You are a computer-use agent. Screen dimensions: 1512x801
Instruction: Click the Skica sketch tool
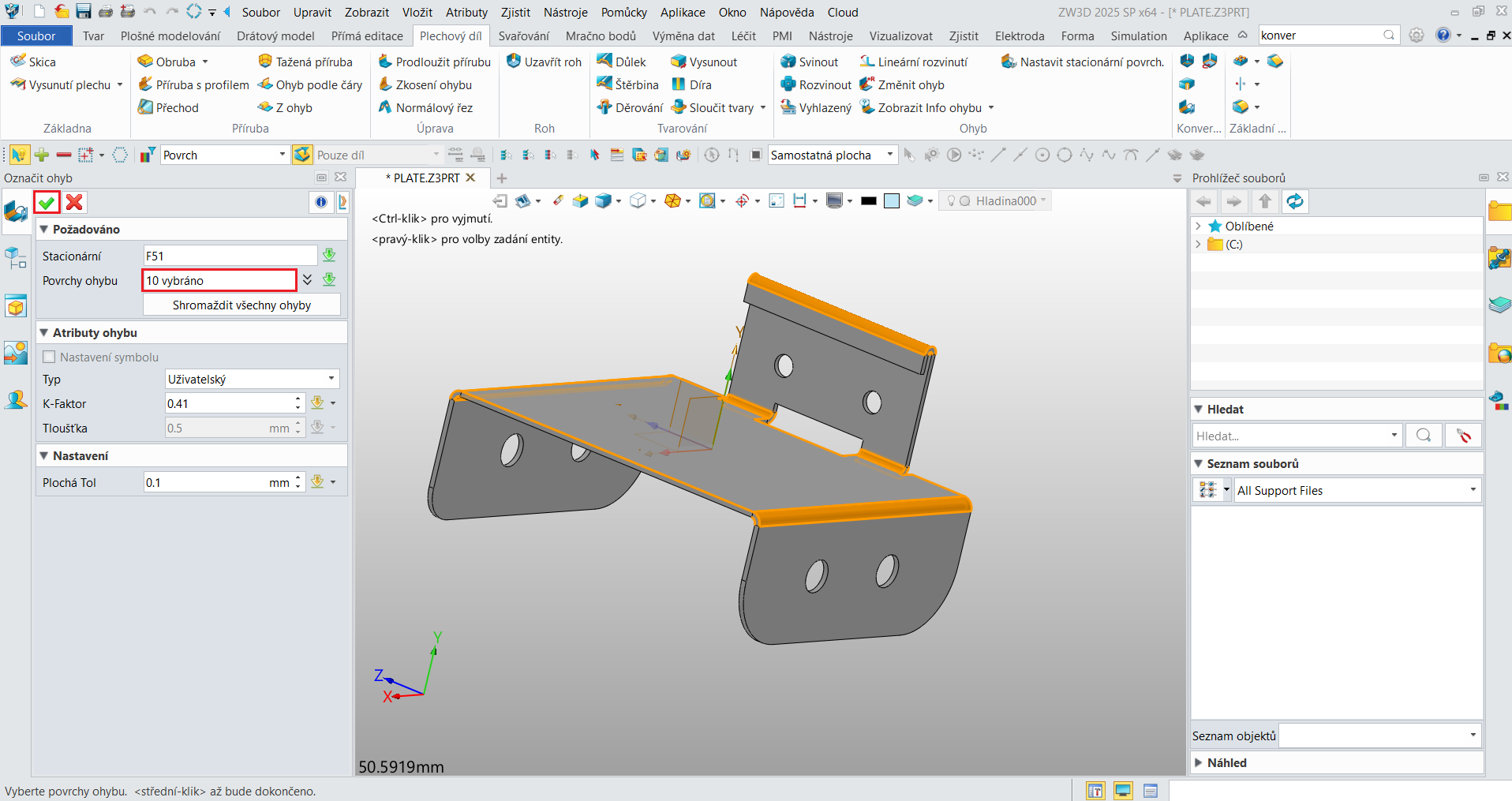pos(33,62)
